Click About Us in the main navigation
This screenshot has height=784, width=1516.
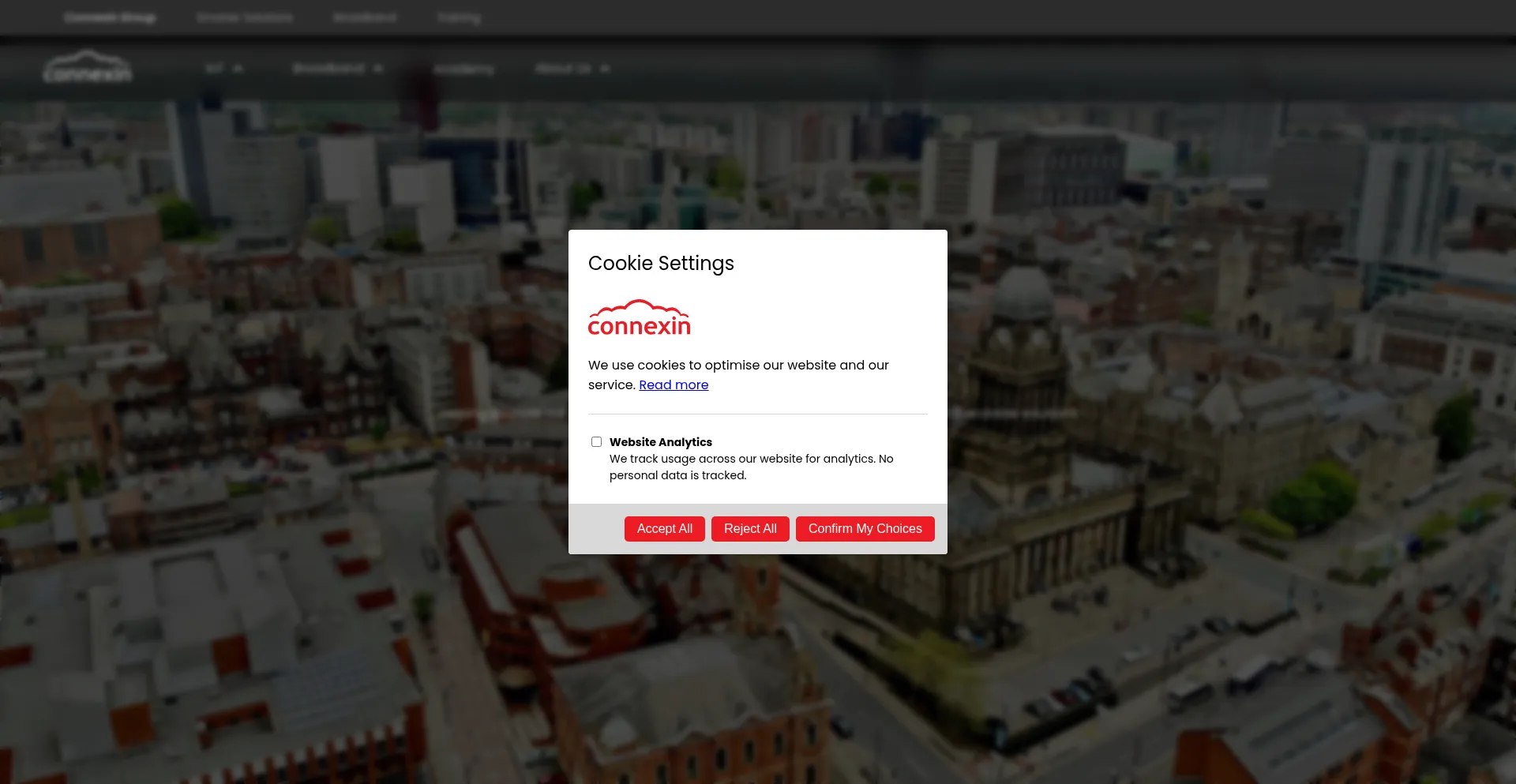pos(563,69)
